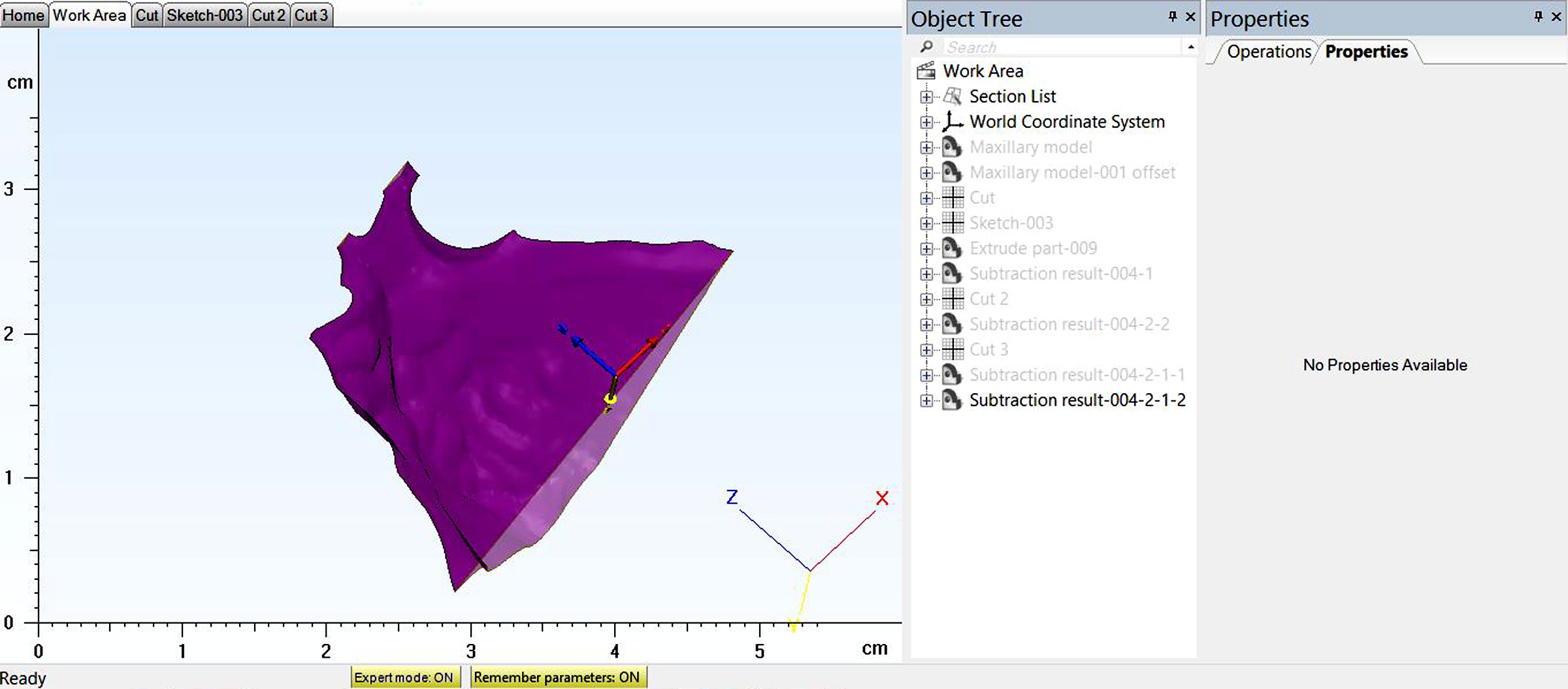The image size is (1568, 689).
Task: Click the Extrude part-009 icon
Action: pyautogui.click(x=952, y=249)
